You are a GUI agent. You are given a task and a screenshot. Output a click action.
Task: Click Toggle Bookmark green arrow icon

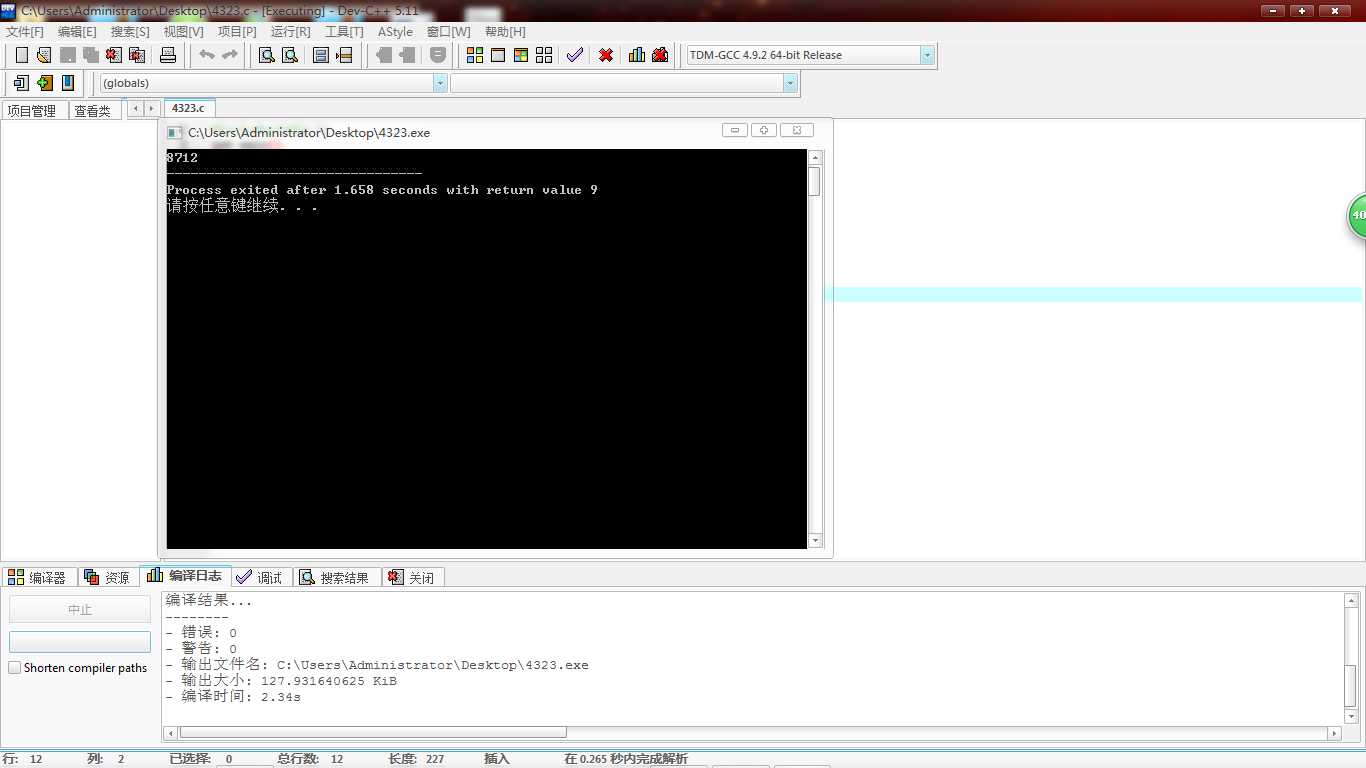[x=44, y=83]
